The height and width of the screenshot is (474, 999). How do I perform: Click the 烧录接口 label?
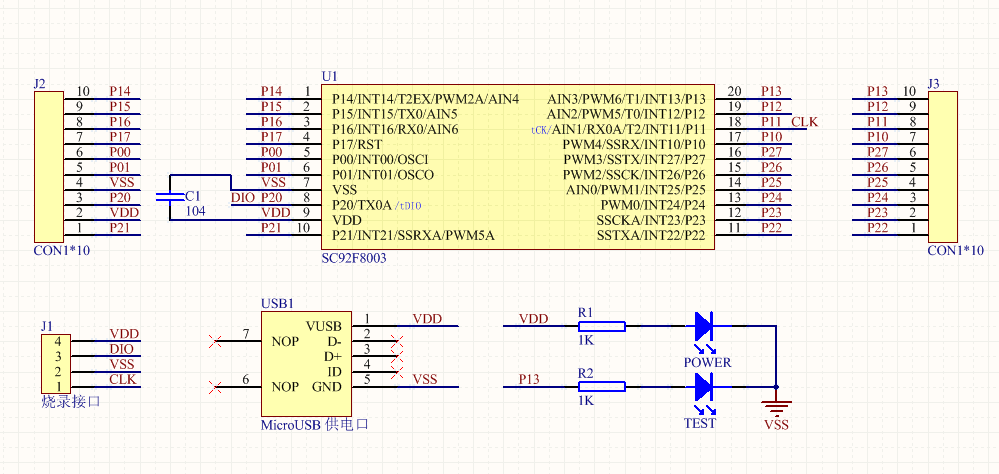(x=71, y=401)
